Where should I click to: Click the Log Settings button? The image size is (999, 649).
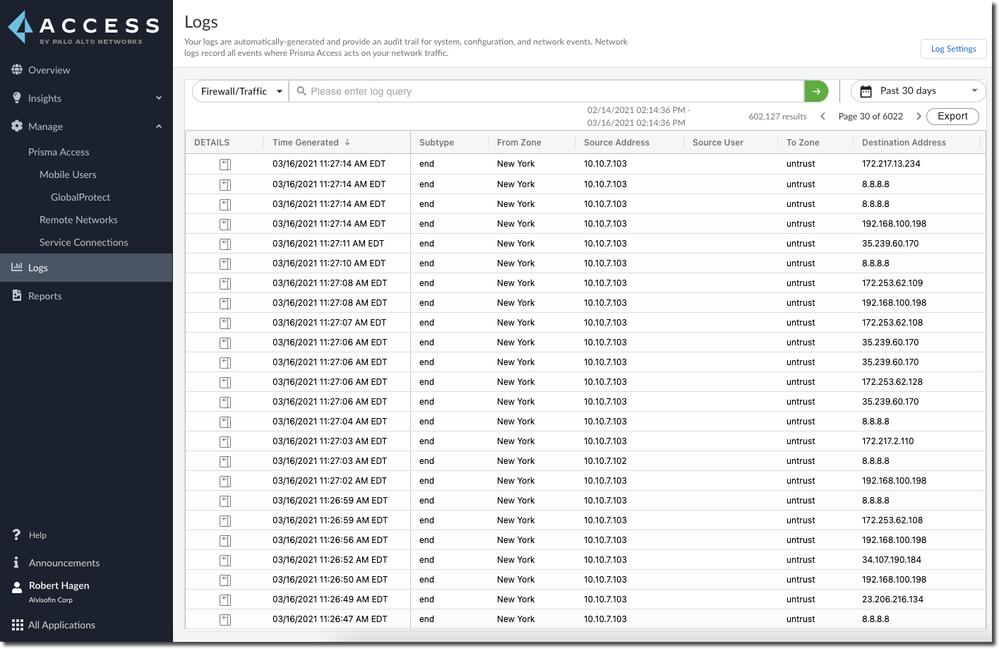(953, 48)
